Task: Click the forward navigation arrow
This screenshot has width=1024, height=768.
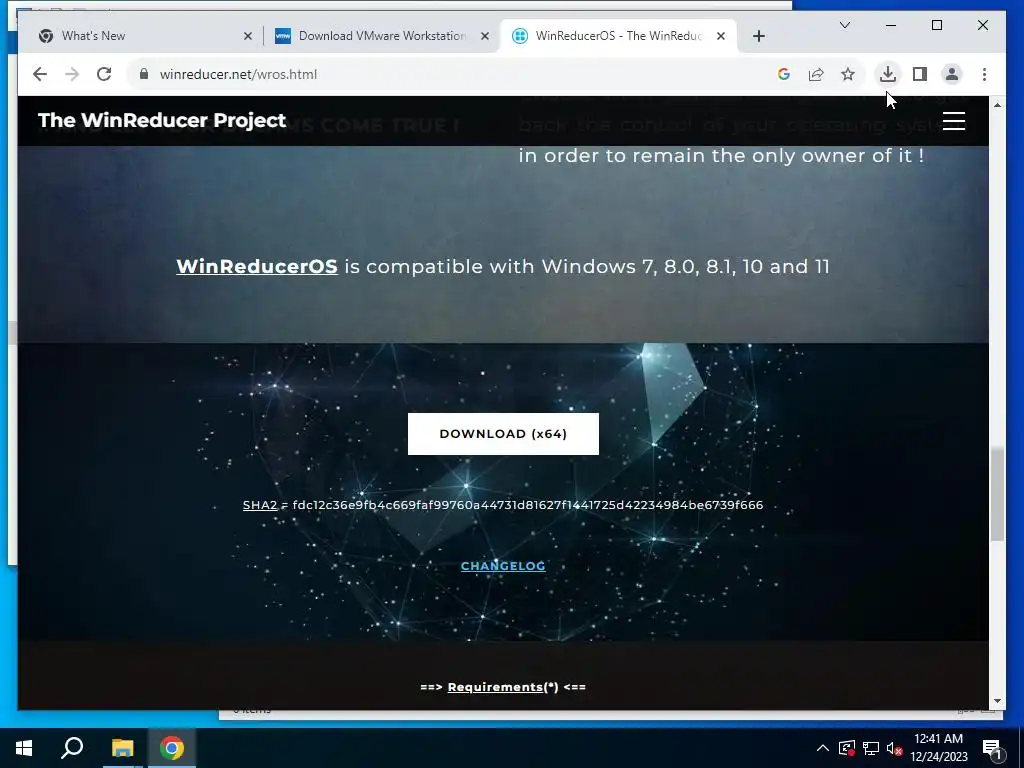Action: point(72,74)
